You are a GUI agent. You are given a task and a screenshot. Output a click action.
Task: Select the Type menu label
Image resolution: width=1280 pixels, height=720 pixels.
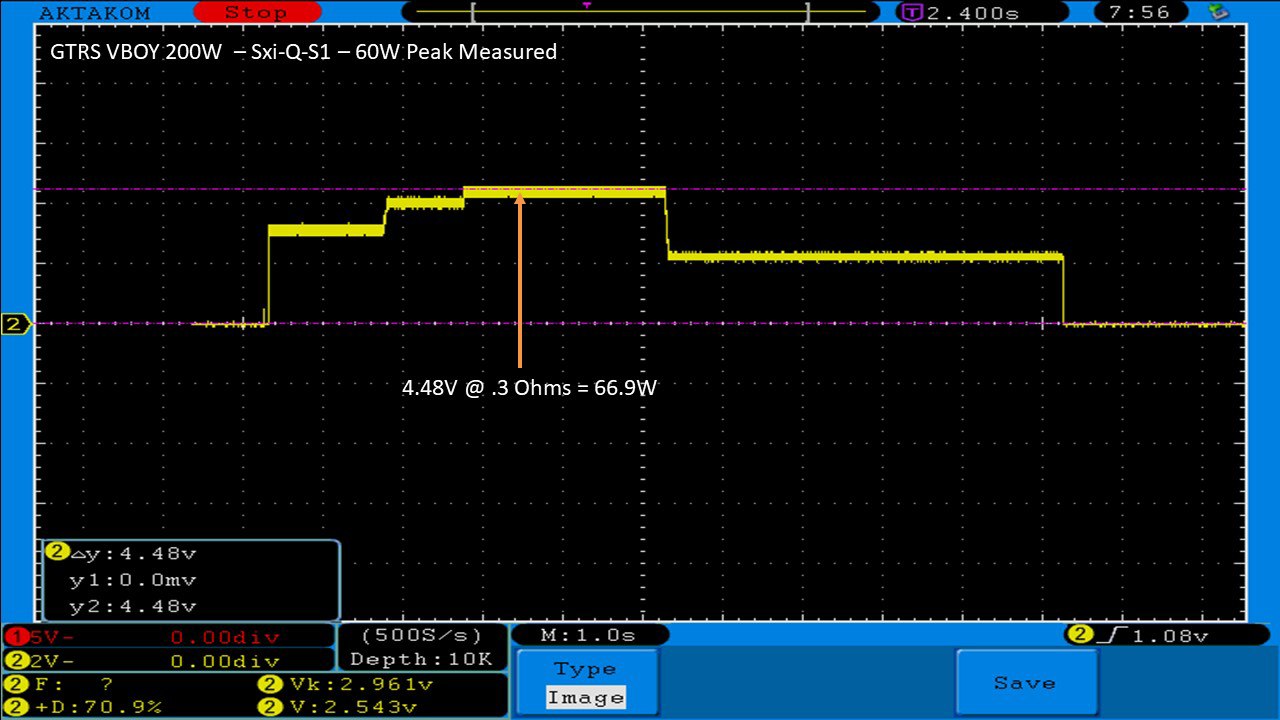click(585, 669)
